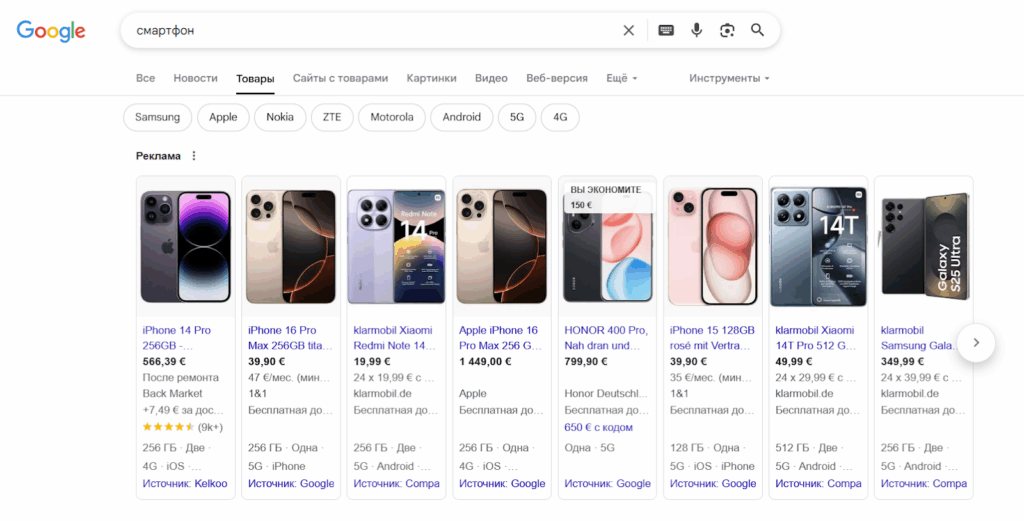
Task: Filter by the ZTE chip
Action: pyautogui.click(x=332, y=118)
